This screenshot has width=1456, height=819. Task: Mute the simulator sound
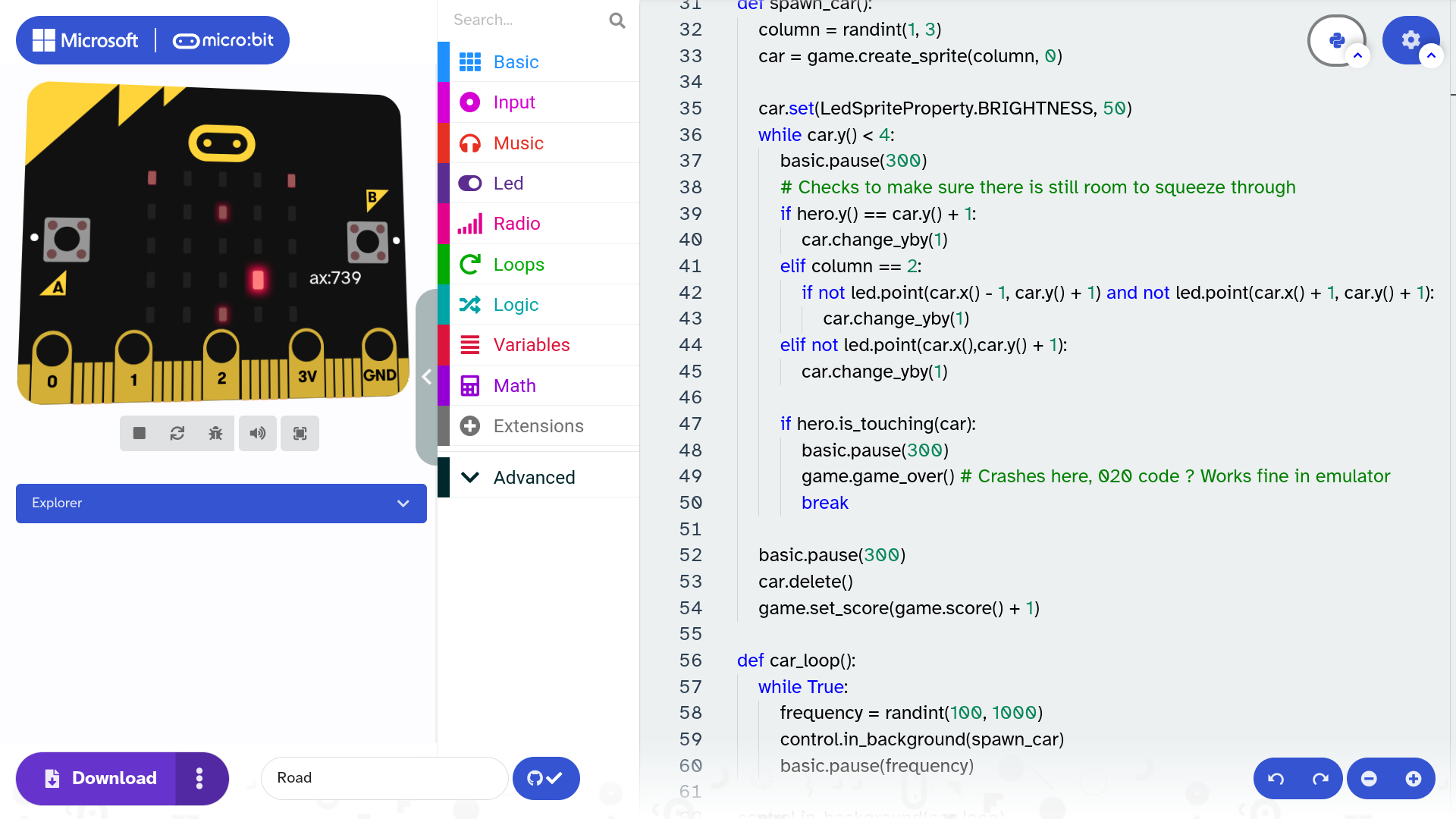pos(258,433)
